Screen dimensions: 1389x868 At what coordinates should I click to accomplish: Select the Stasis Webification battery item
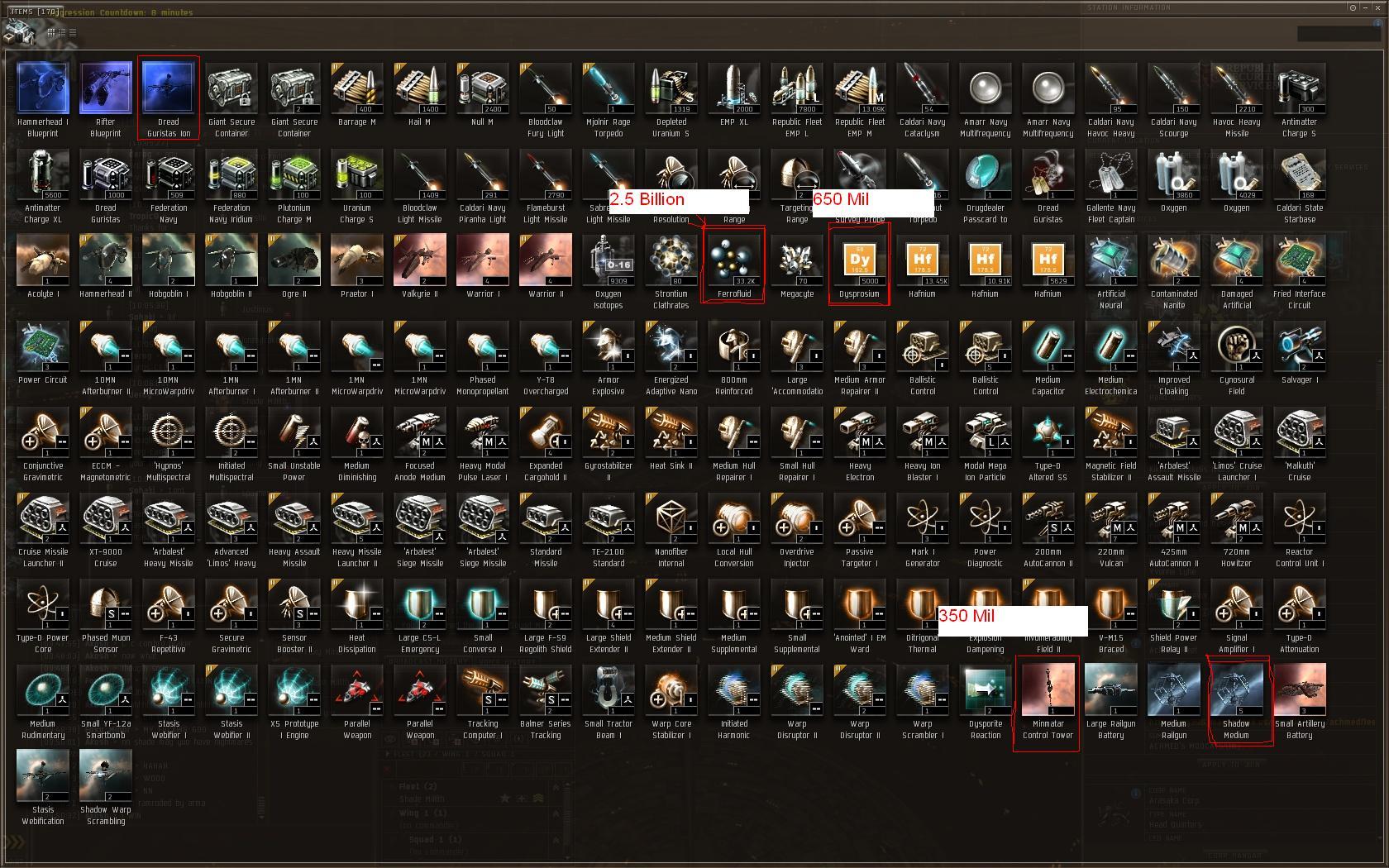[43, 787]
